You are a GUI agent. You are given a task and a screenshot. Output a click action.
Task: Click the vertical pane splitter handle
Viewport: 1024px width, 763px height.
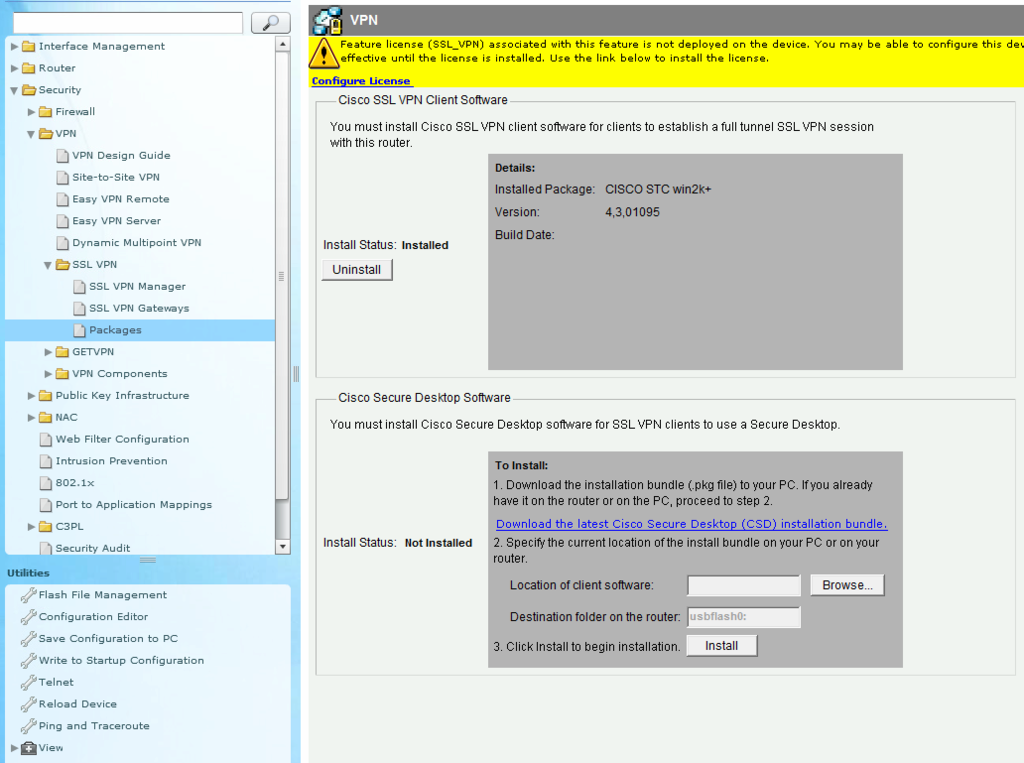tap(296, 374)
